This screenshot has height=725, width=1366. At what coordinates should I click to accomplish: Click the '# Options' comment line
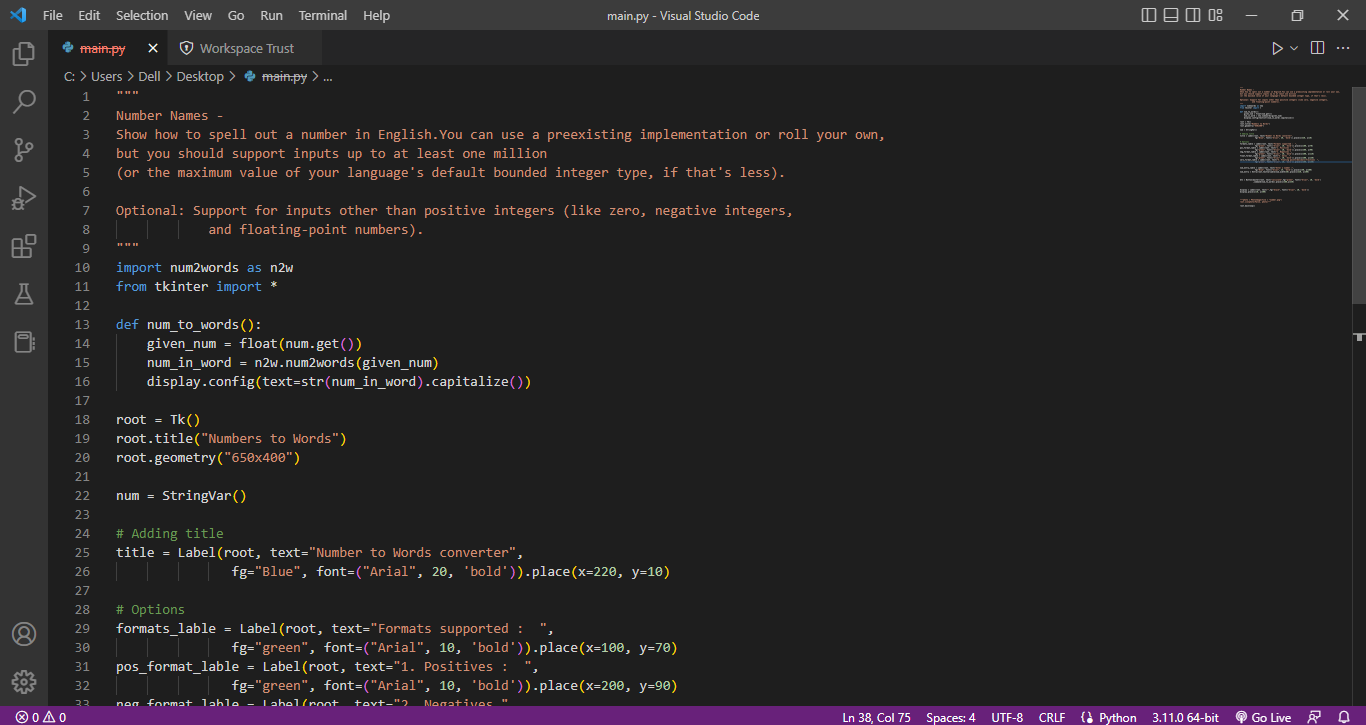tap(150, 610)
